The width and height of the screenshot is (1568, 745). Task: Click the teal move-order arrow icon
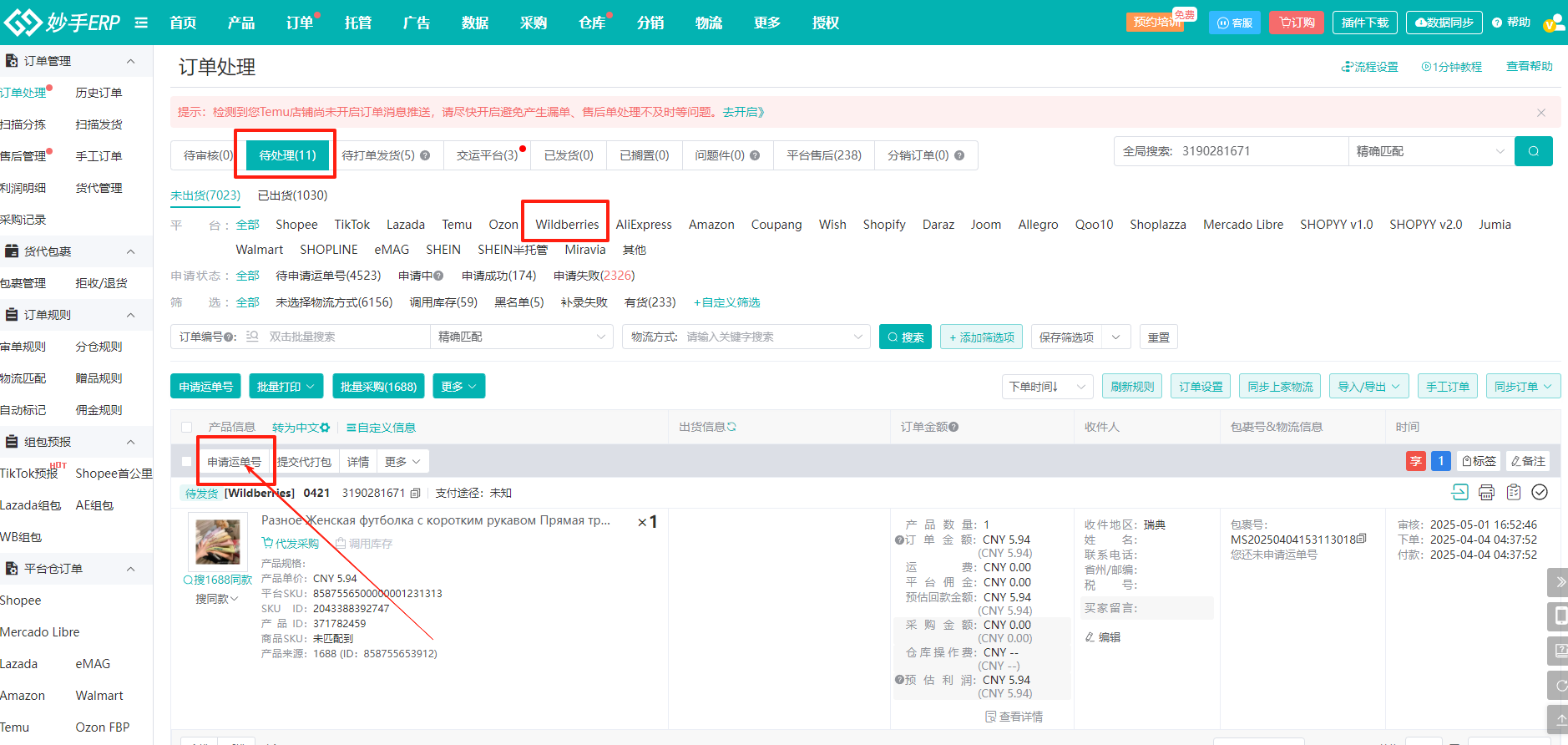[x=1459, y=492]
